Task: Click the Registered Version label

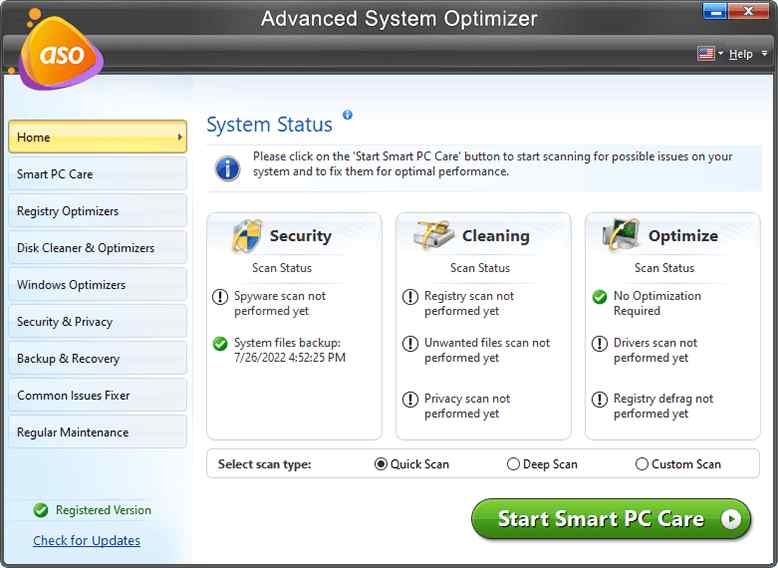Action: pos(103,510)
